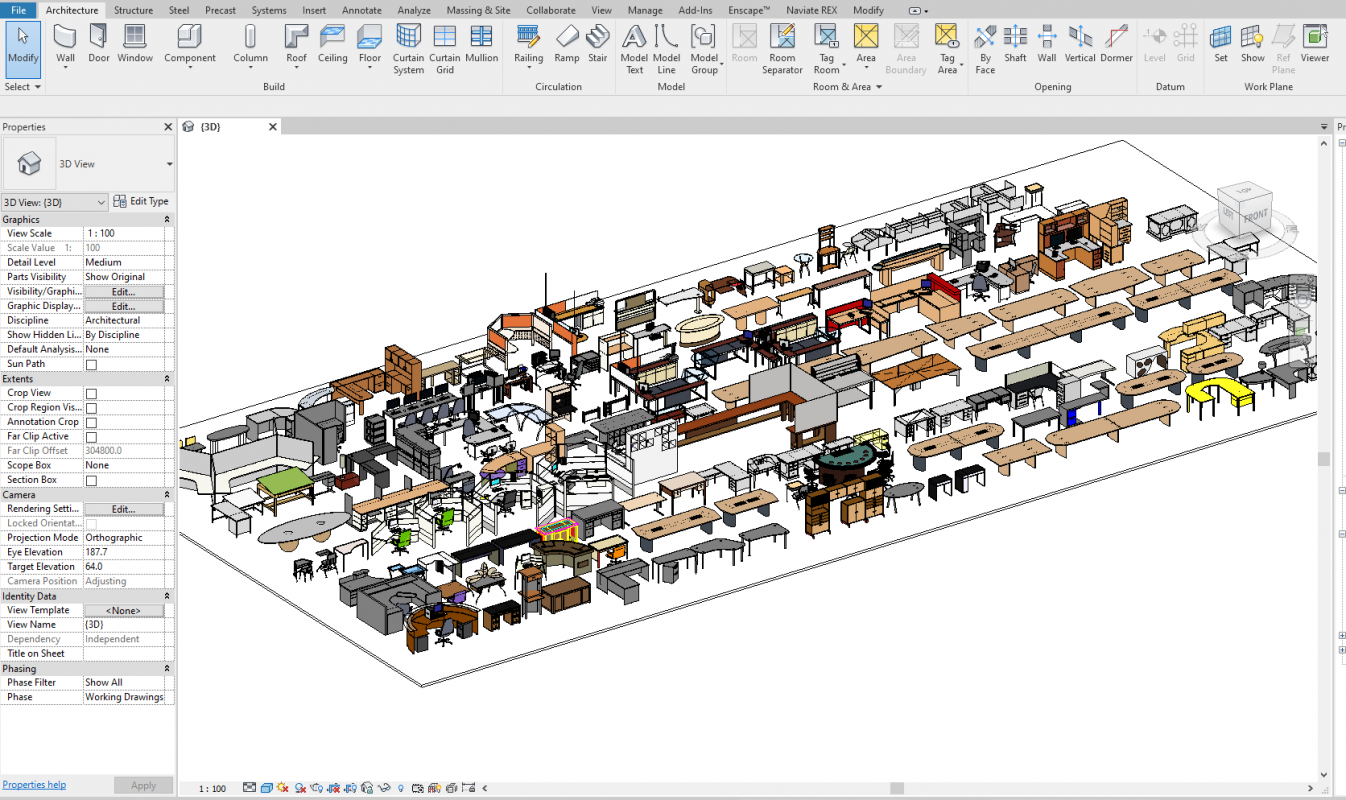Click Edit Type button

tap(141, 202)
